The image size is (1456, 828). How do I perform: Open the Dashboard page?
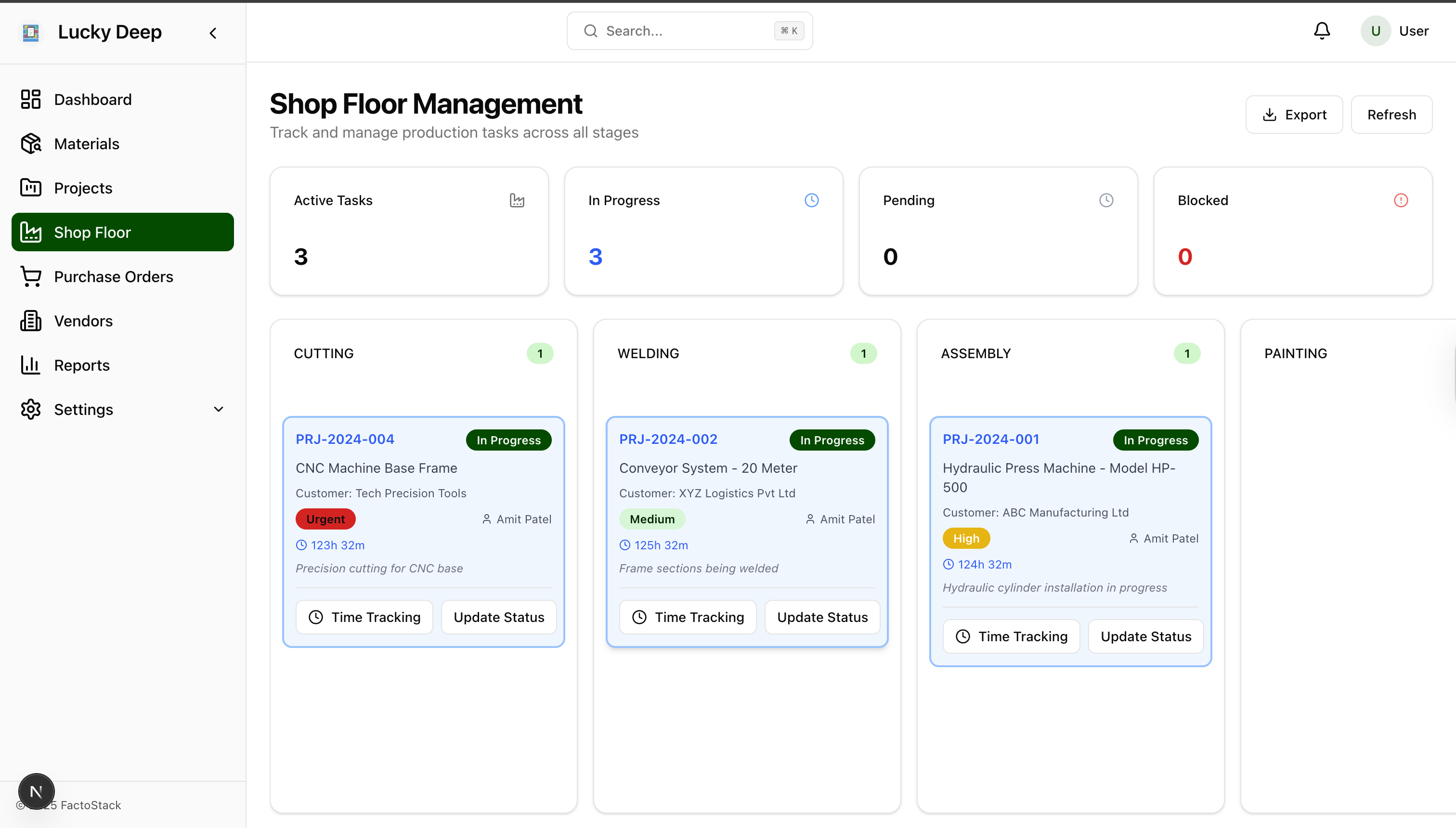tap(93, 100)
